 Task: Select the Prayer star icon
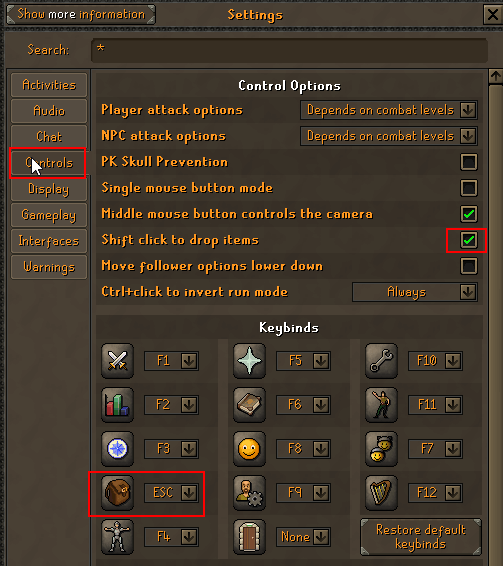(250, 361)
